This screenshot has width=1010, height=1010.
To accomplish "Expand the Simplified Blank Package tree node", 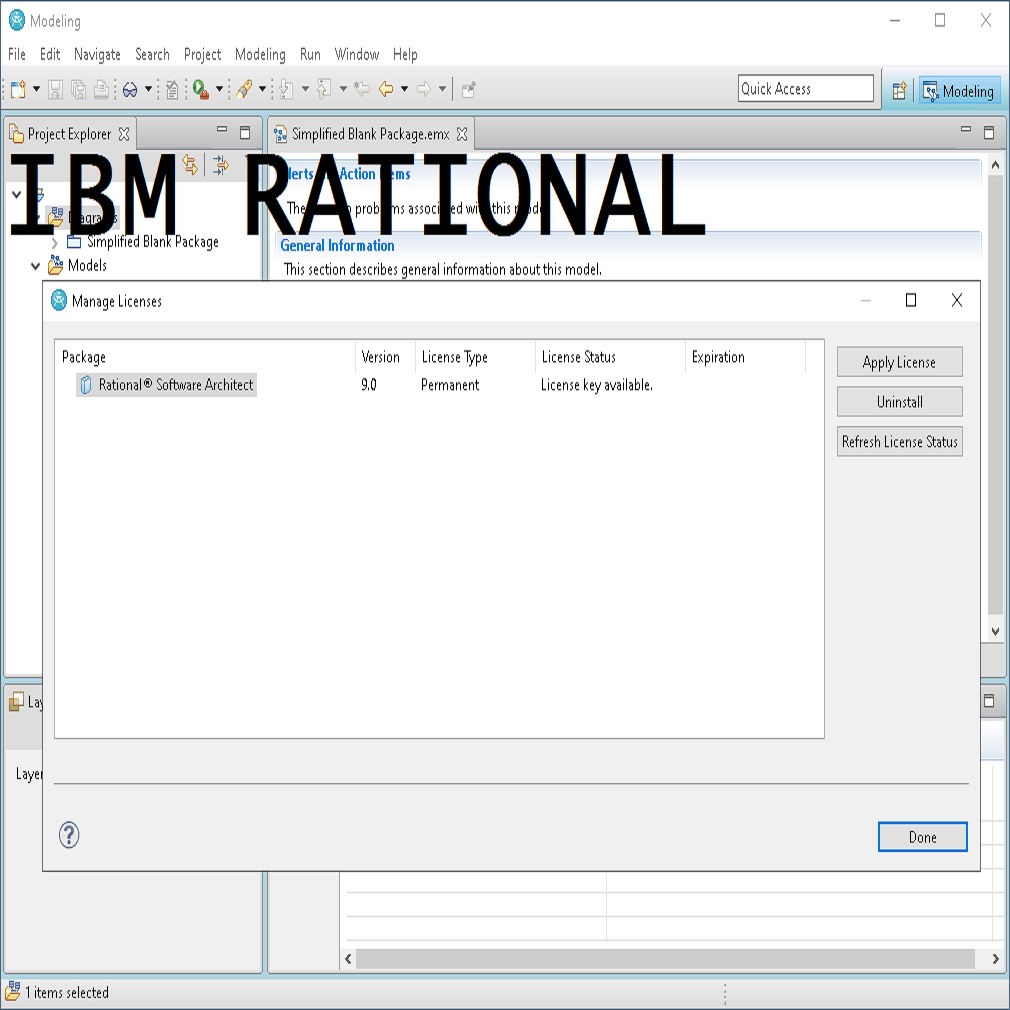I will (55, 241).
